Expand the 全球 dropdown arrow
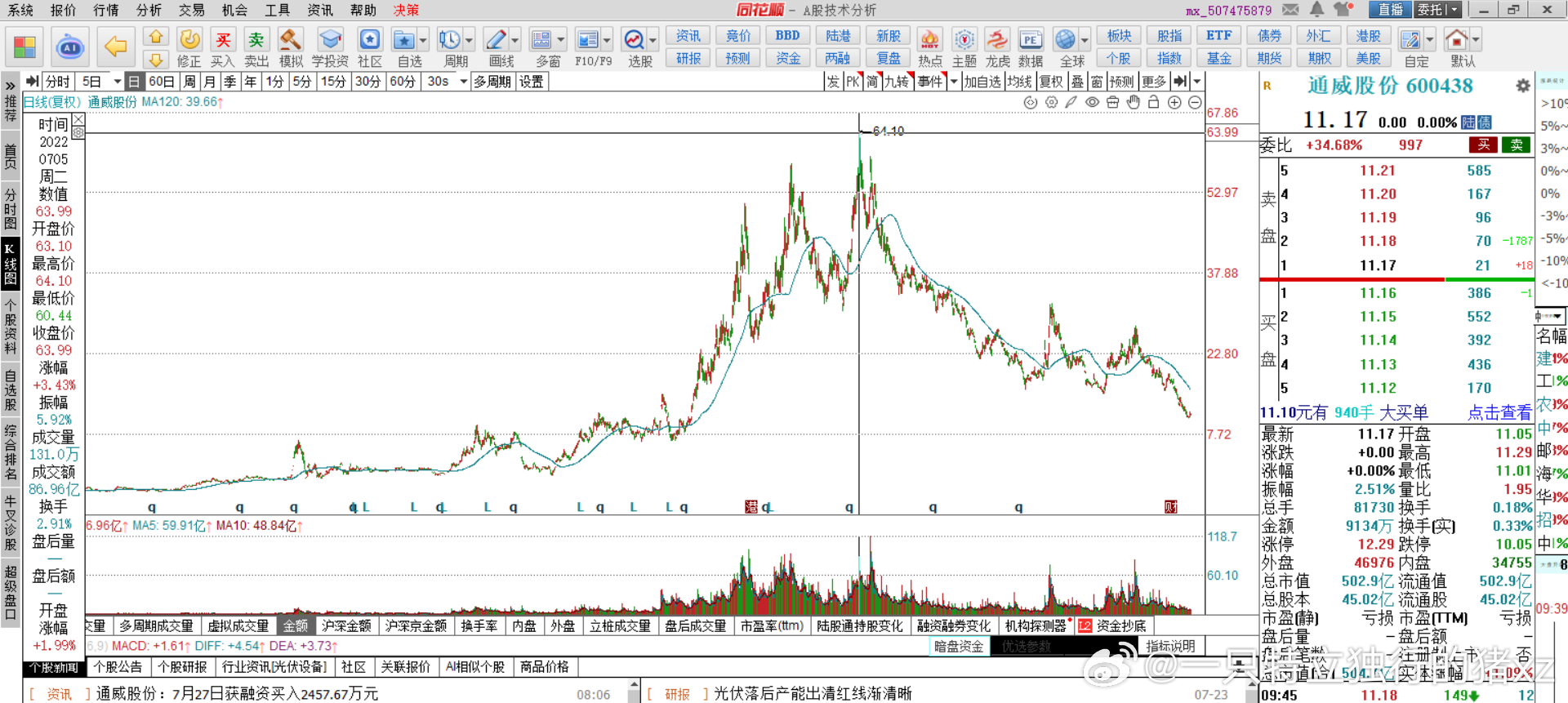This screenshot has height=703, width=1568. point(1085,39)
